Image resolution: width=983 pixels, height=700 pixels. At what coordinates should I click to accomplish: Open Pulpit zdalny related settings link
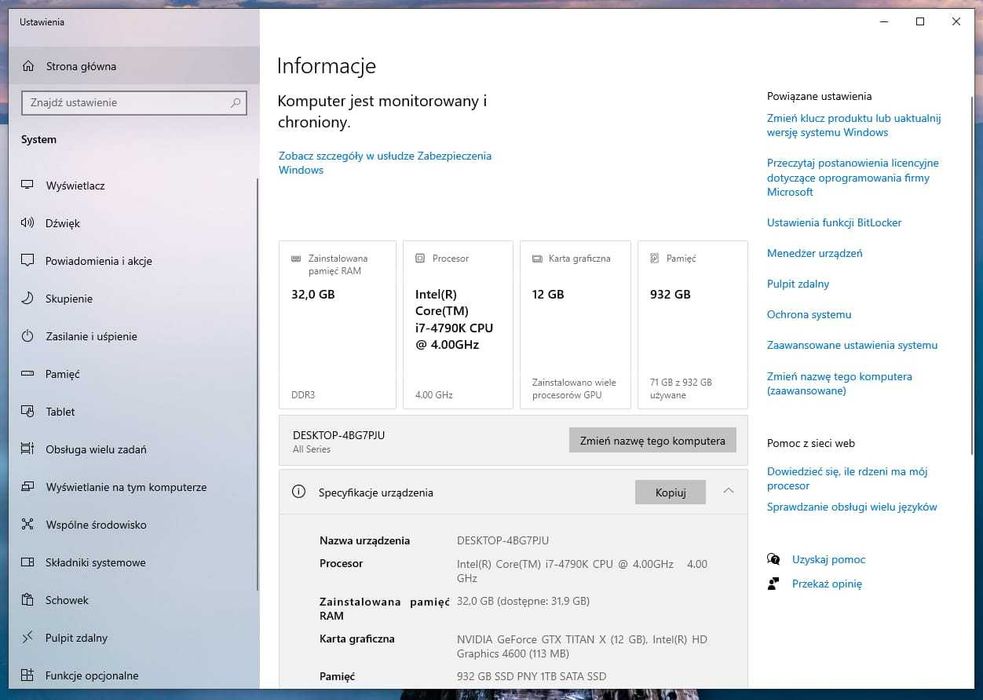point(797,284)
